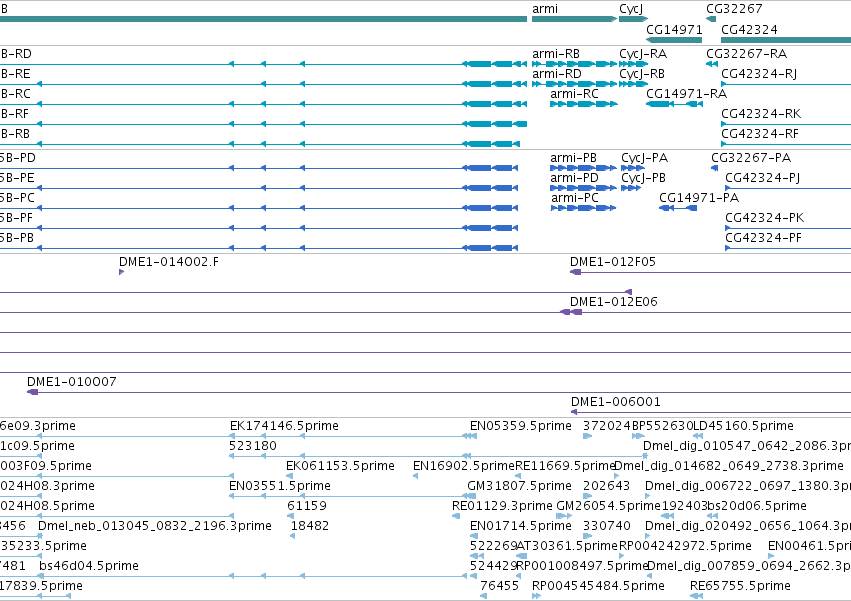
Task: Select the CG14971 gene bar glyph
Action: coord(674,40)
